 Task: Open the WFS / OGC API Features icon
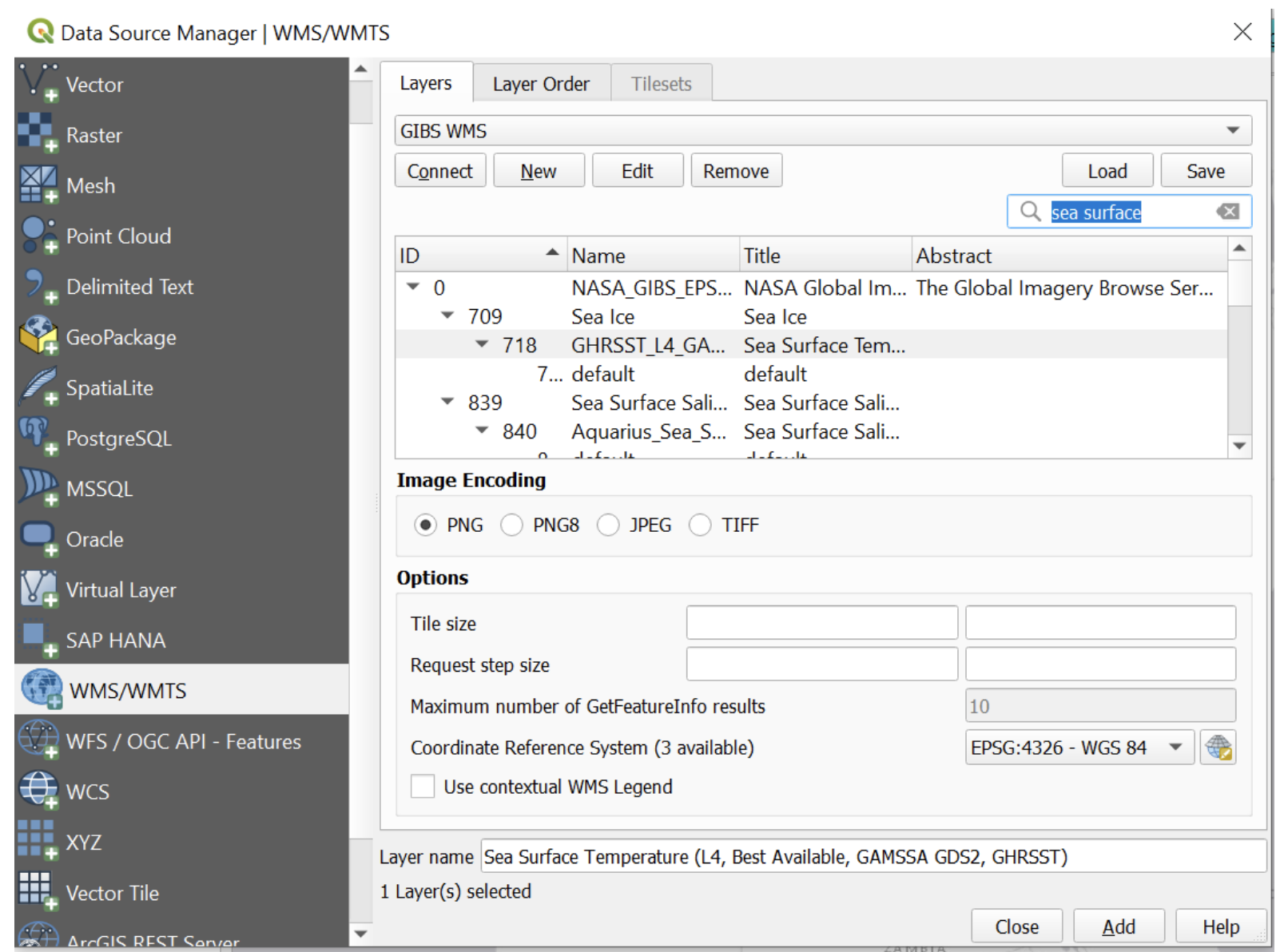(x=38, y=740)
